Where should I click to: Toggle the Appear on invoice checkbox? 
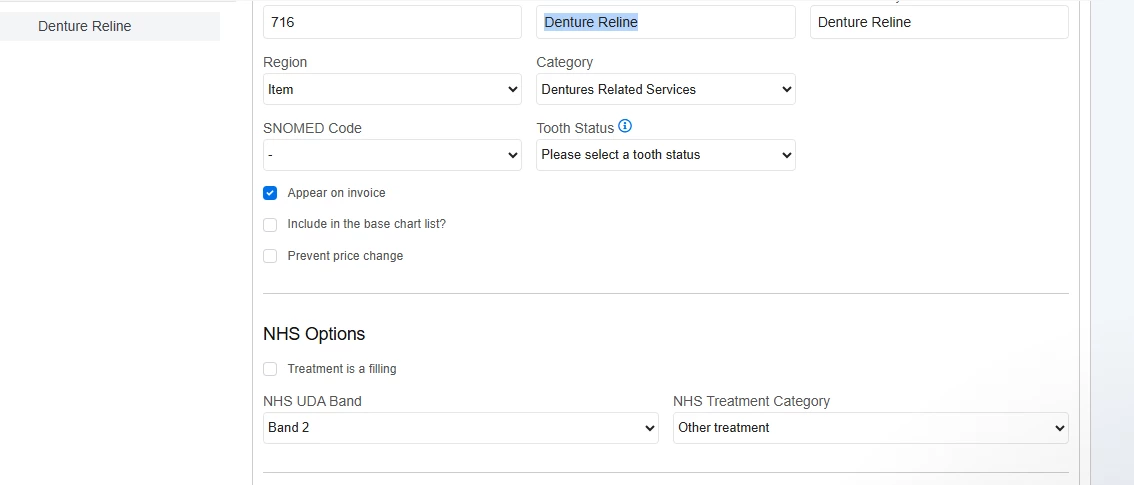270,193
